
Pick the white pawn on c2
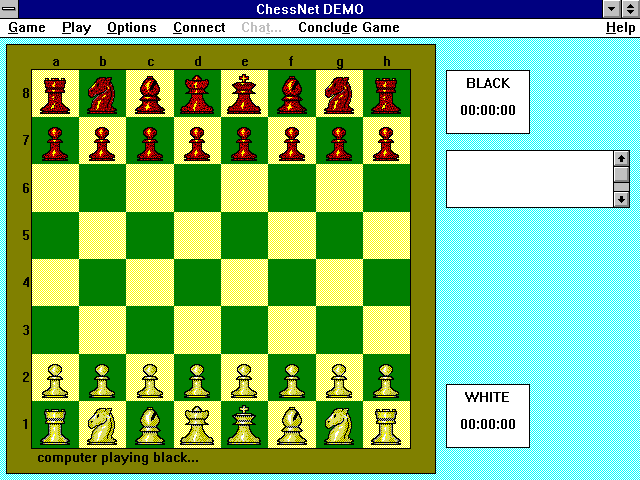150,381
